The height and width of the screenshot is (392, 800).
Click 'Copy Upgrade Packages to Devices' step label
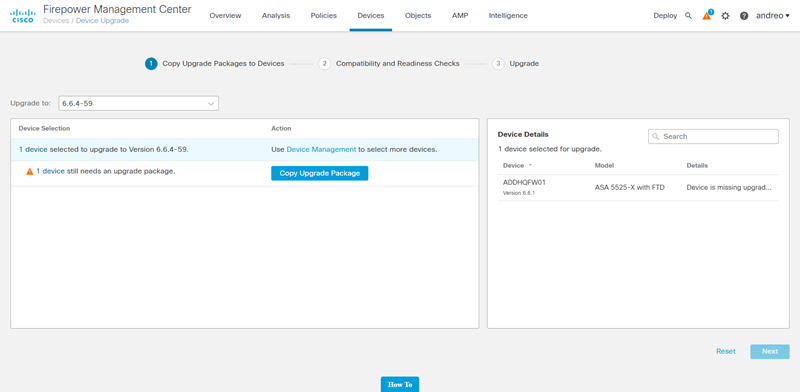223,64
